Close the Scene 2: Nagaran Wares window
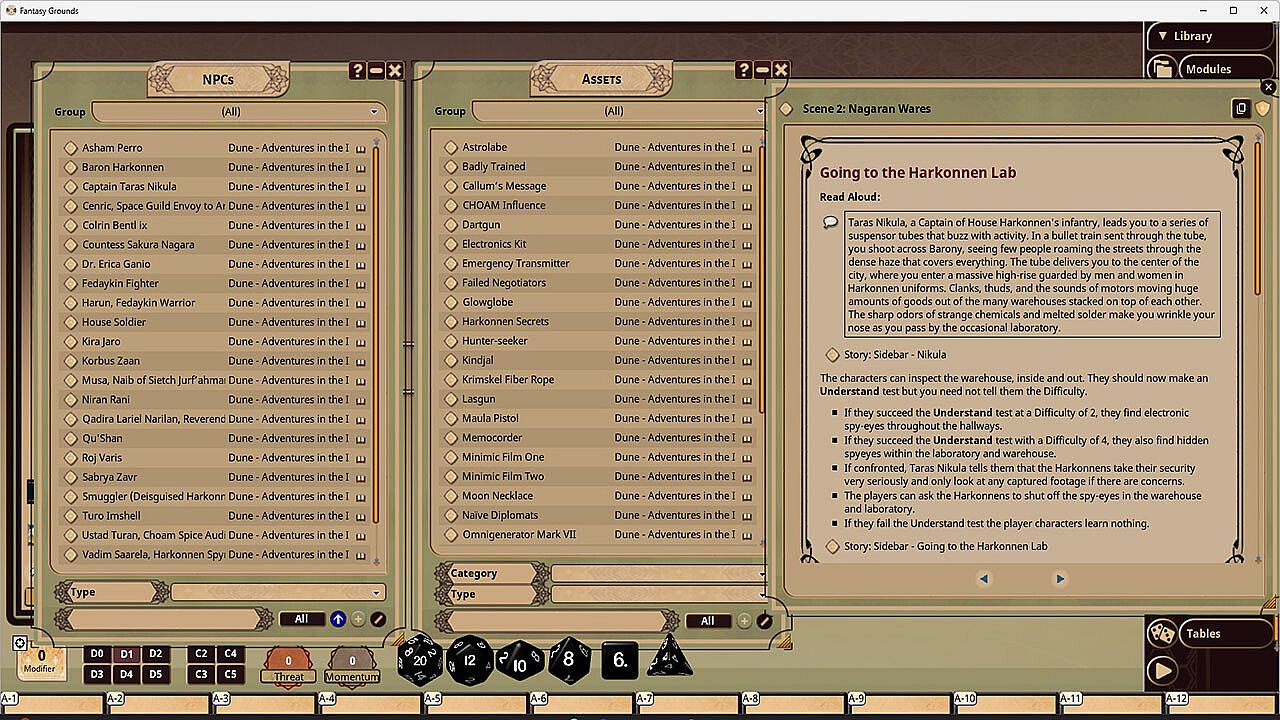The width and height of the screenshot is (1280, 720). point(1269,88)
